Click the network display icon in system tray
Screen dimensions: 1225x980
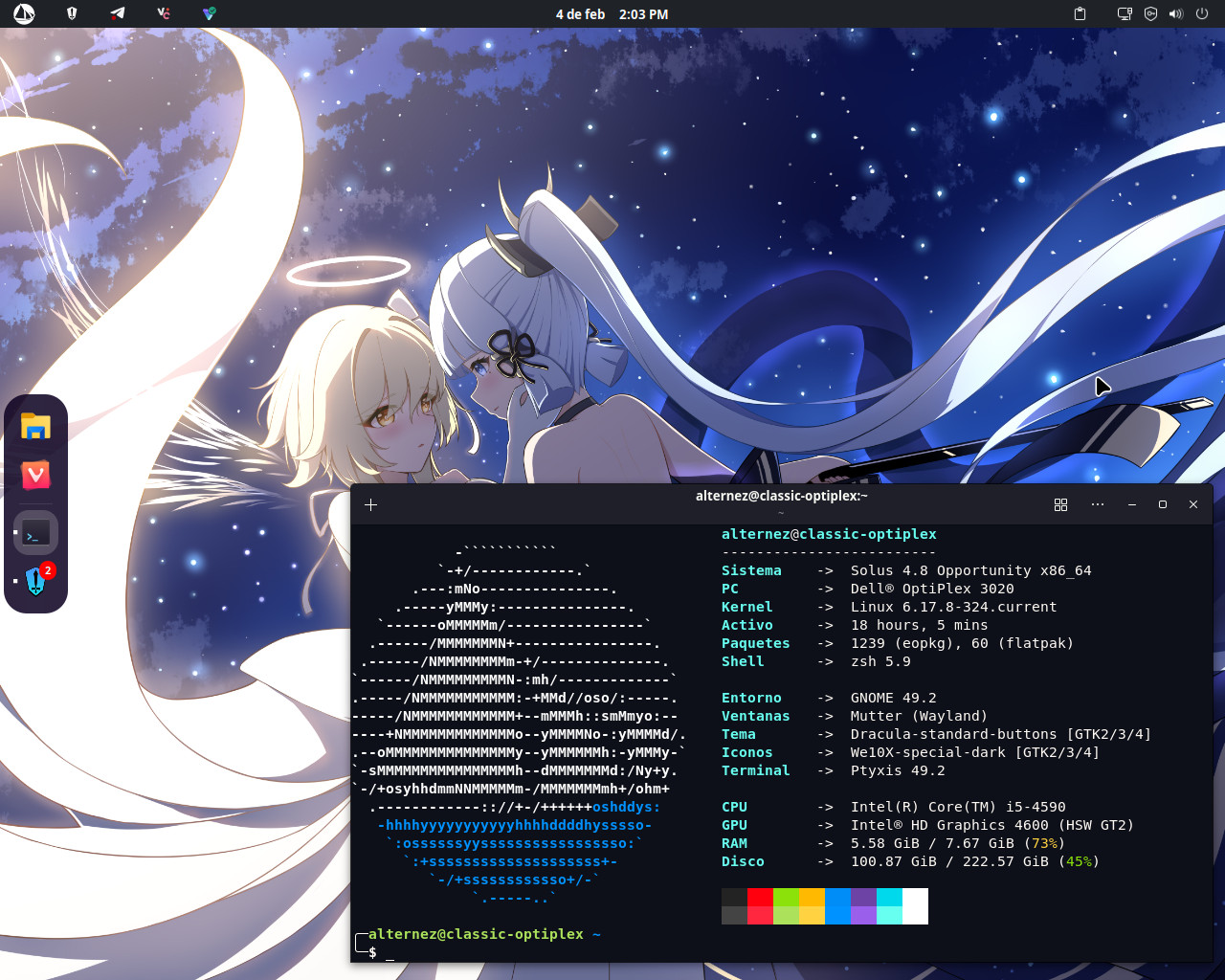(x=1125, y=13)
